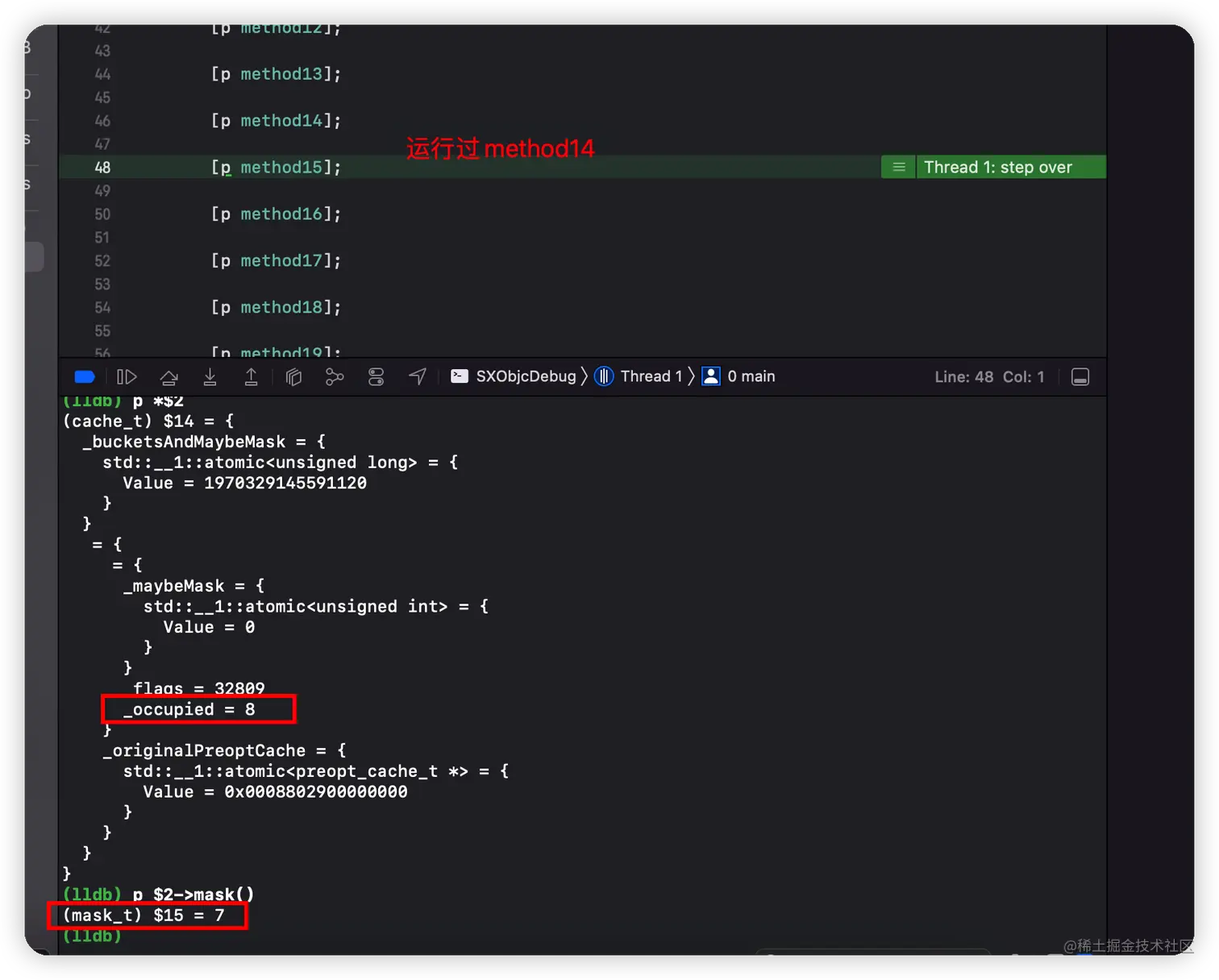Open the Thread 1 breadcrumb selector
The image size is (1219, 980).
(x=639, y=376)
